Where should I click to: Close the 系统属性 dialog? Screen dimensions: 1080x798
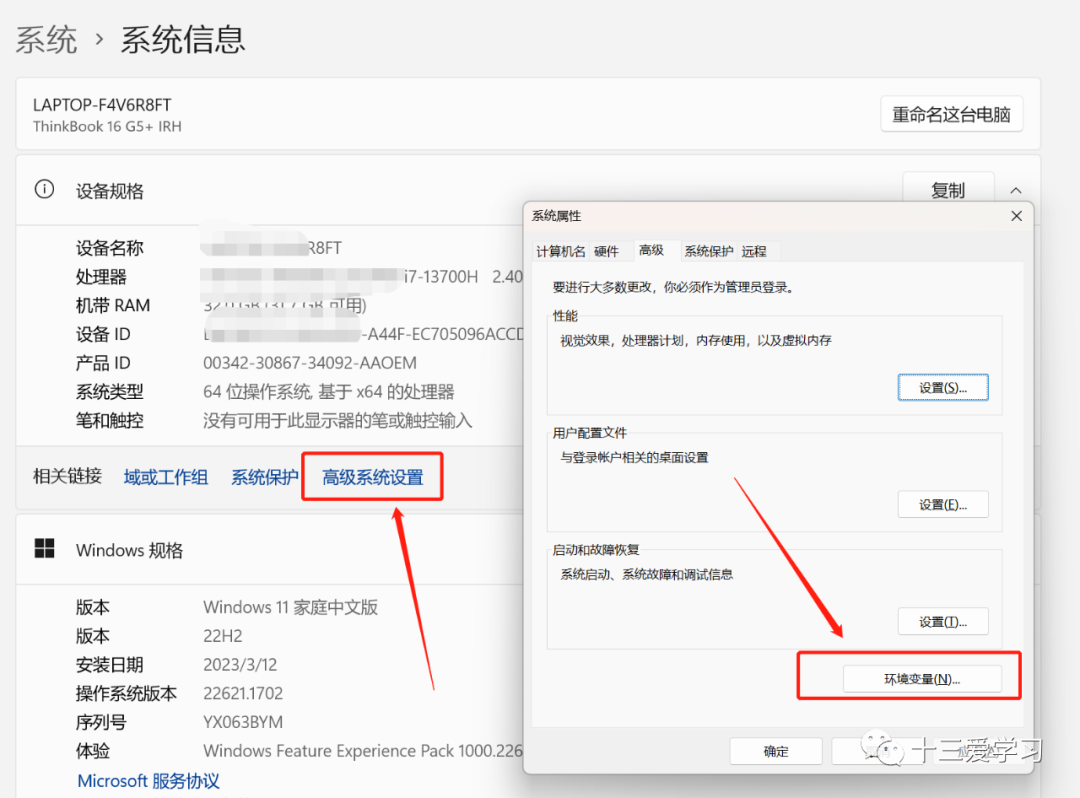pos(1017,215)
